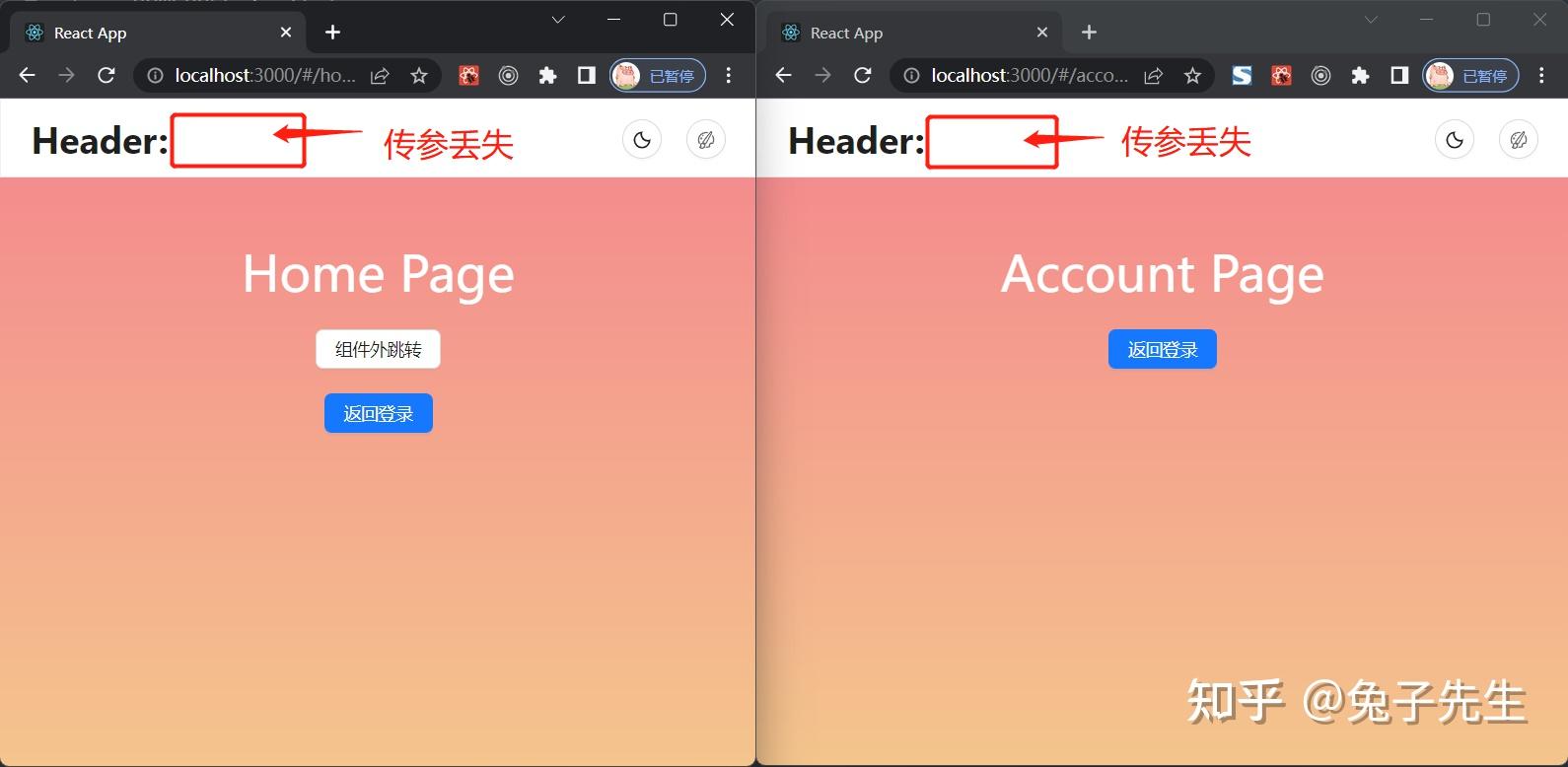This screenshot has width=1568, height=767.
Task: Click 返回登录 button on the Home Page
Action: (x=379, y=413)
